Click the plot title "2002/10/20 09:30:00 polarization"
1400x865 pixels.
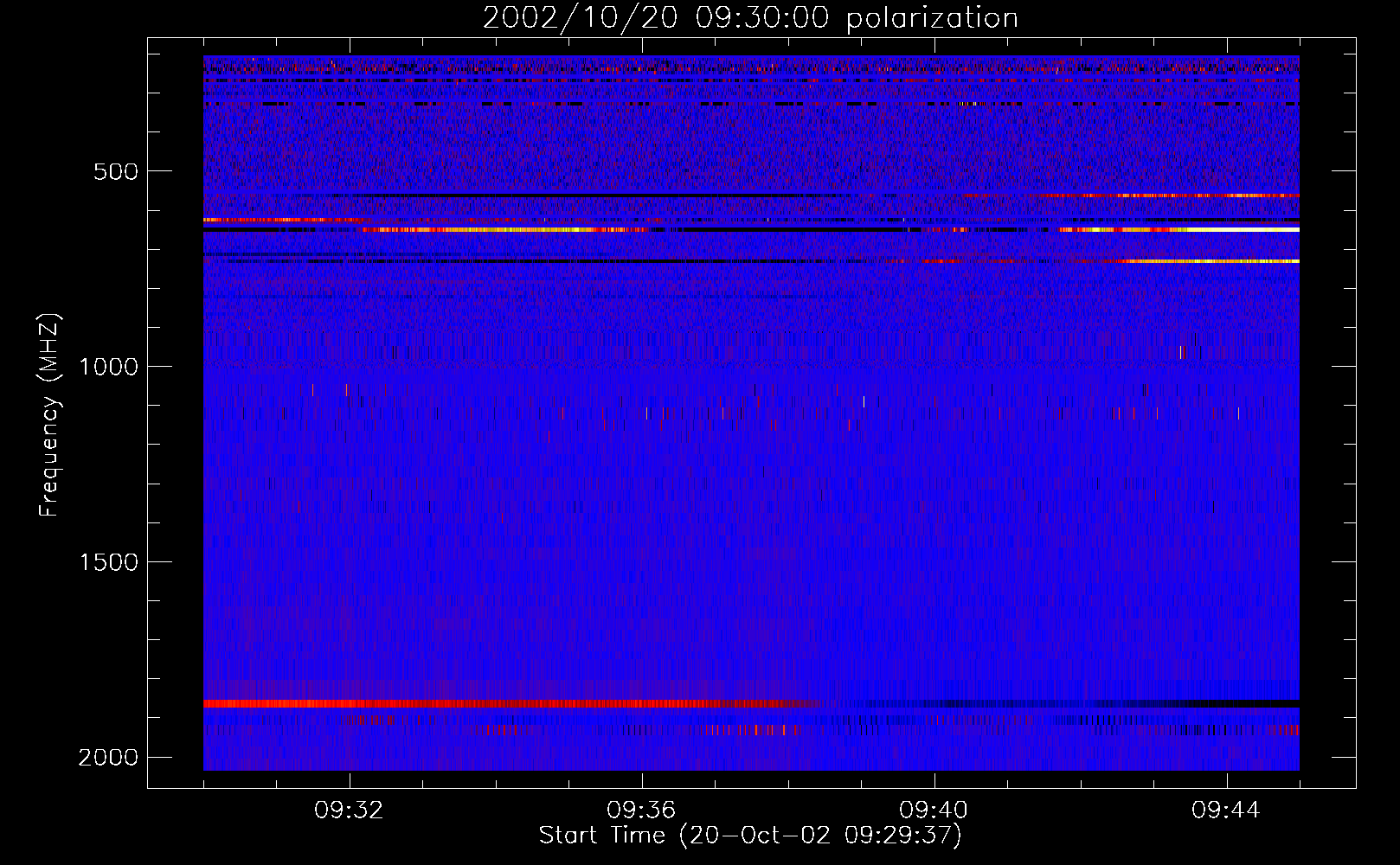point(750,18)
